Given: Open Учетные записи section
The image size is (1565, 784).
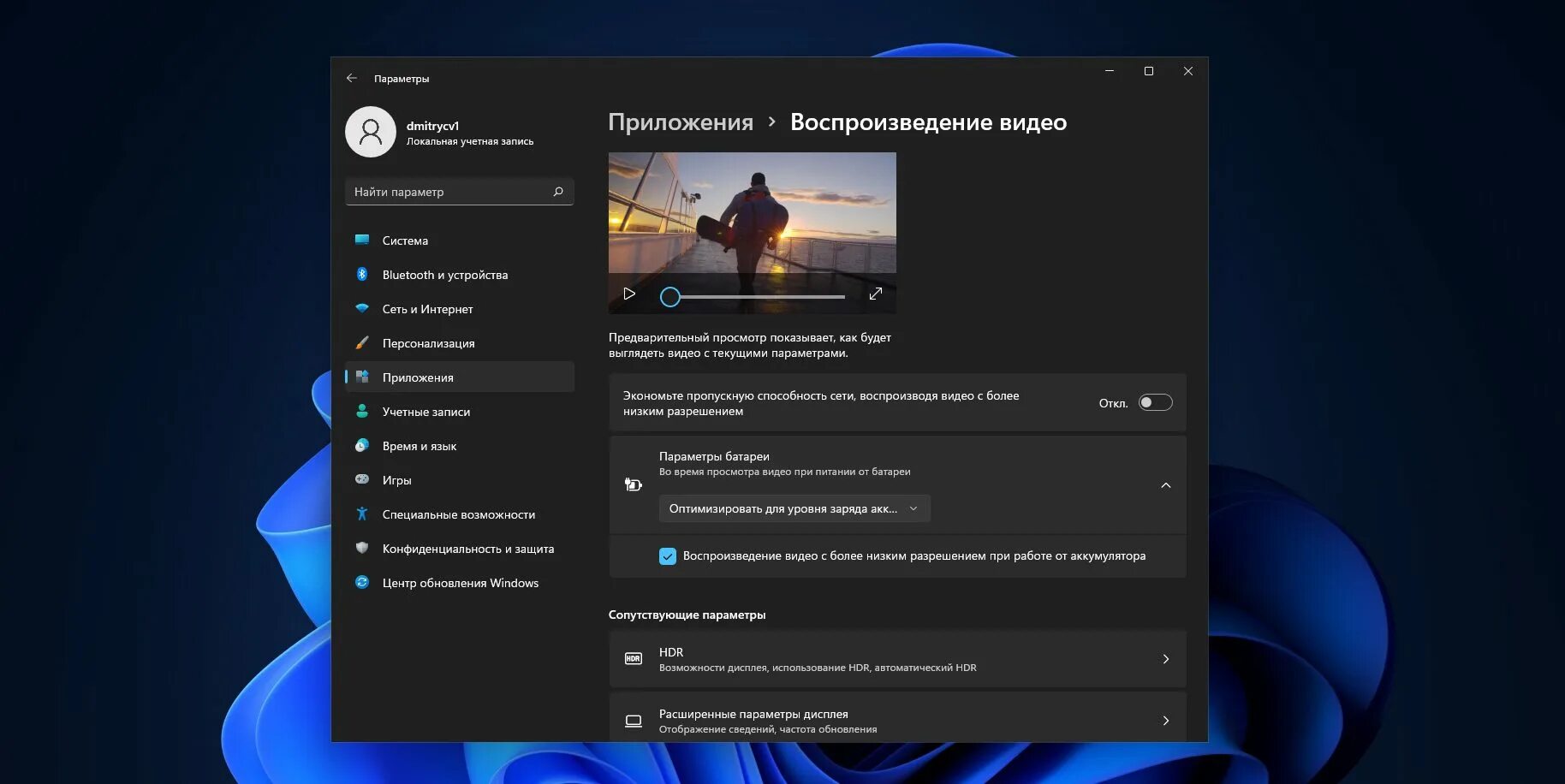Looking at the screenshot, I should click(460, 412).
